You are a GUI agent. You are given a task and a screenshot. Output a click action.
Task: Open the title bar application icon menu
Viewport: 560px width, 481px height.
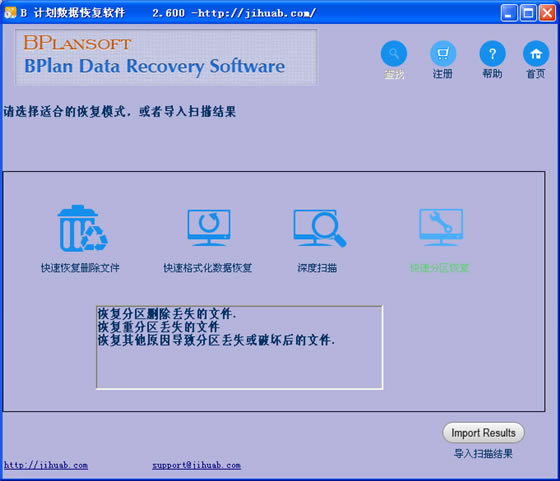[x=10, y=13]
